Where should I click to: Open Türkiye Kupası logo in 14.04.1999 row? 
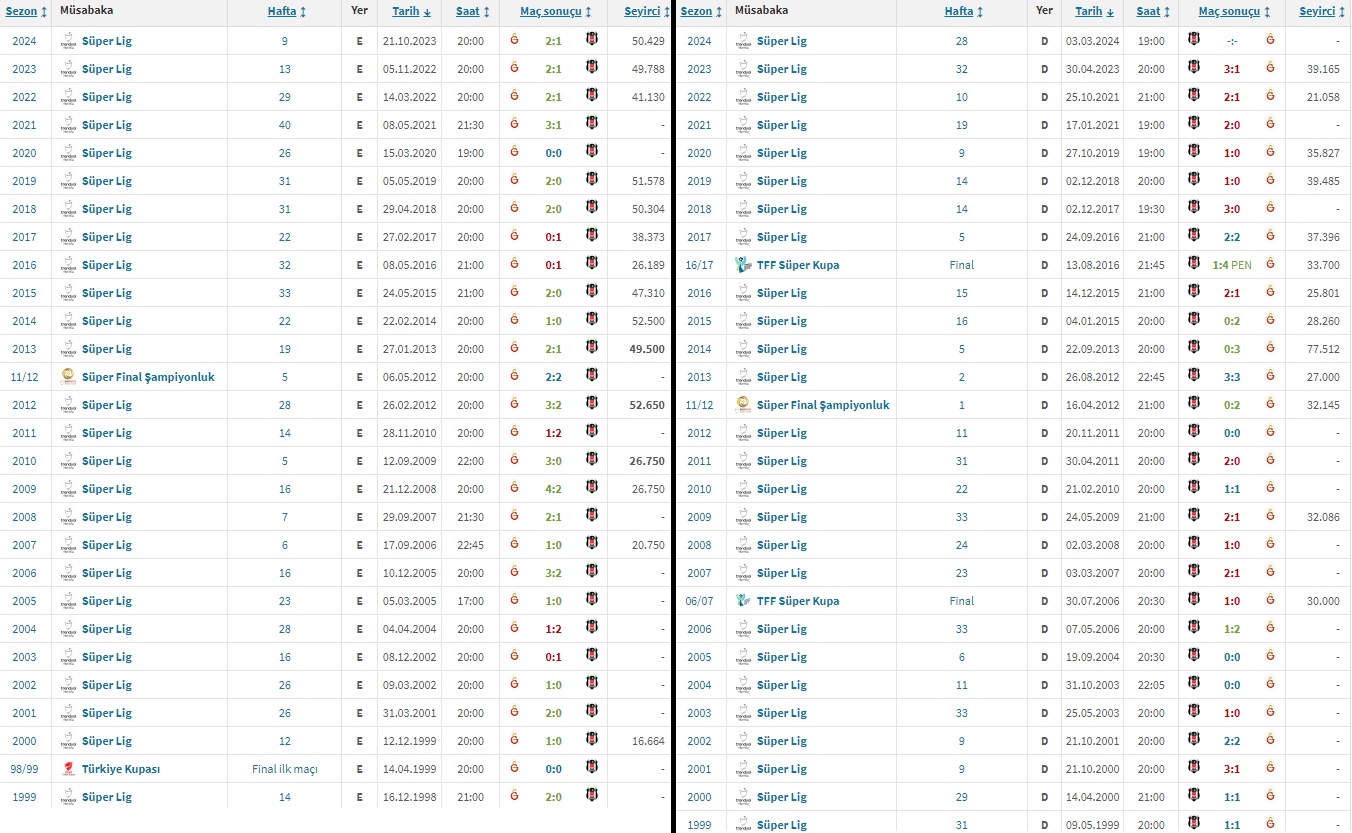[x=68, y=768]
